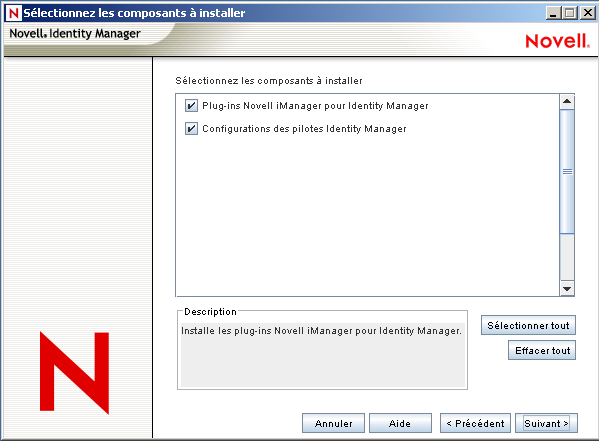
Task: Cancel installation with Annuler button
Action: coord(333,423)
